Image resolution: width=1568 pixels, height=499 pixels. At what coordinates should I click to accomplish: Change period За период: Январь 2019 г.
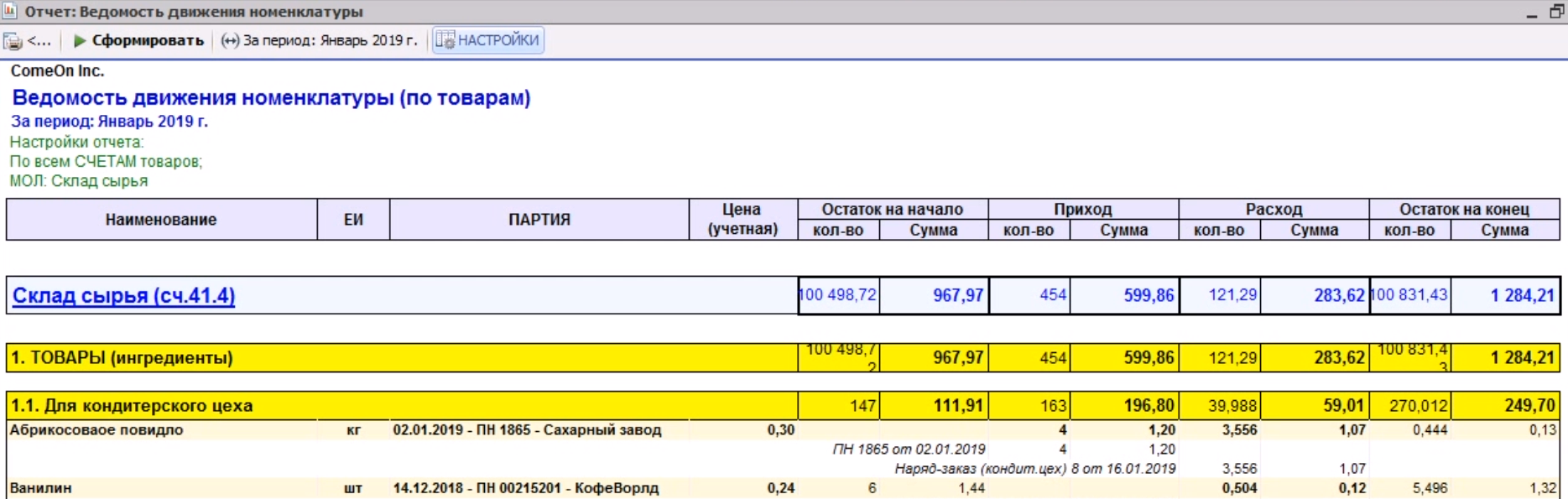(330, 40)
